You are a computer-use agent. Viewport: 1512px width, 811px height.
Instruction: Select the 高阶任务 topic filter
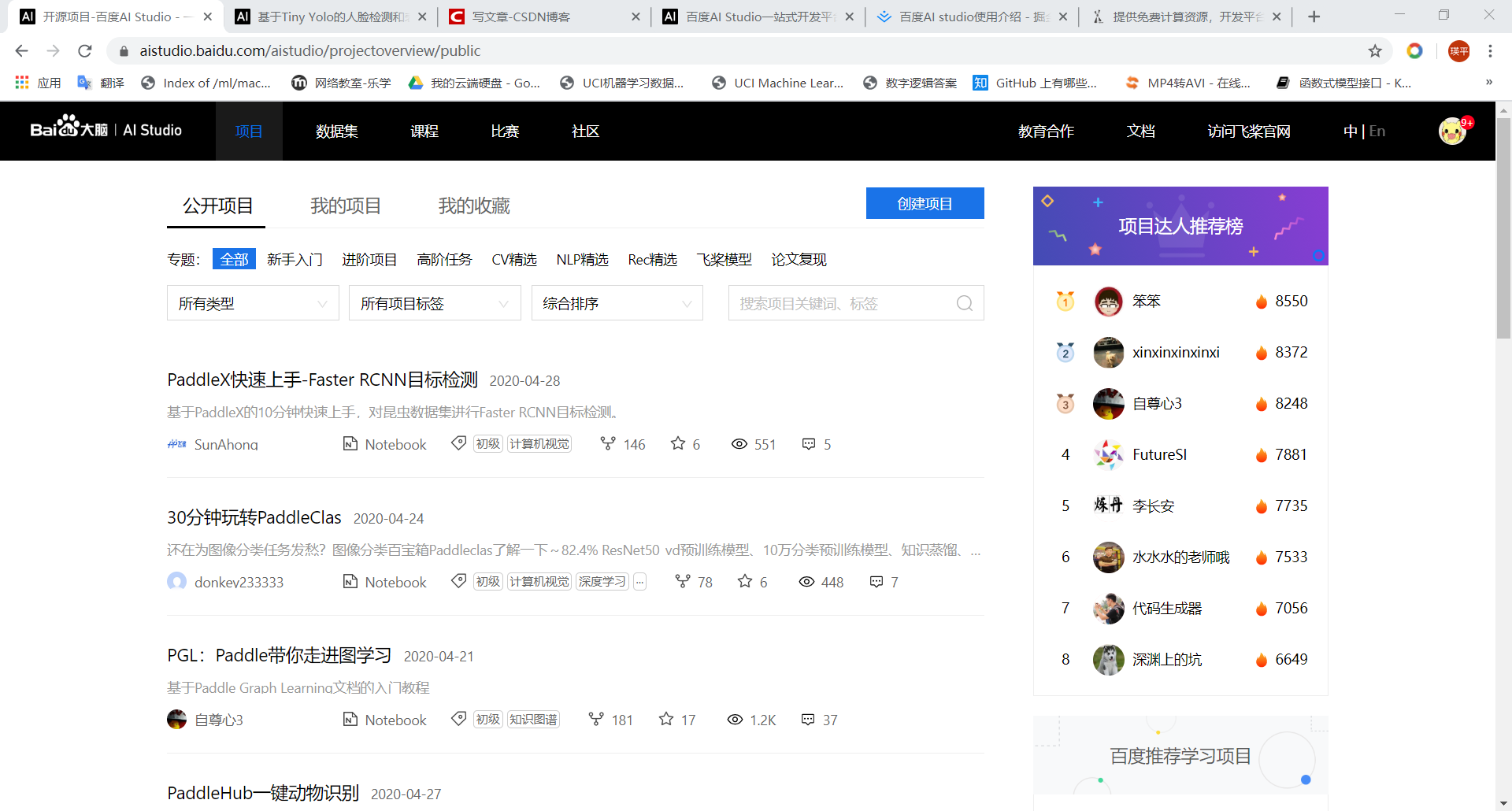[444, 259]
